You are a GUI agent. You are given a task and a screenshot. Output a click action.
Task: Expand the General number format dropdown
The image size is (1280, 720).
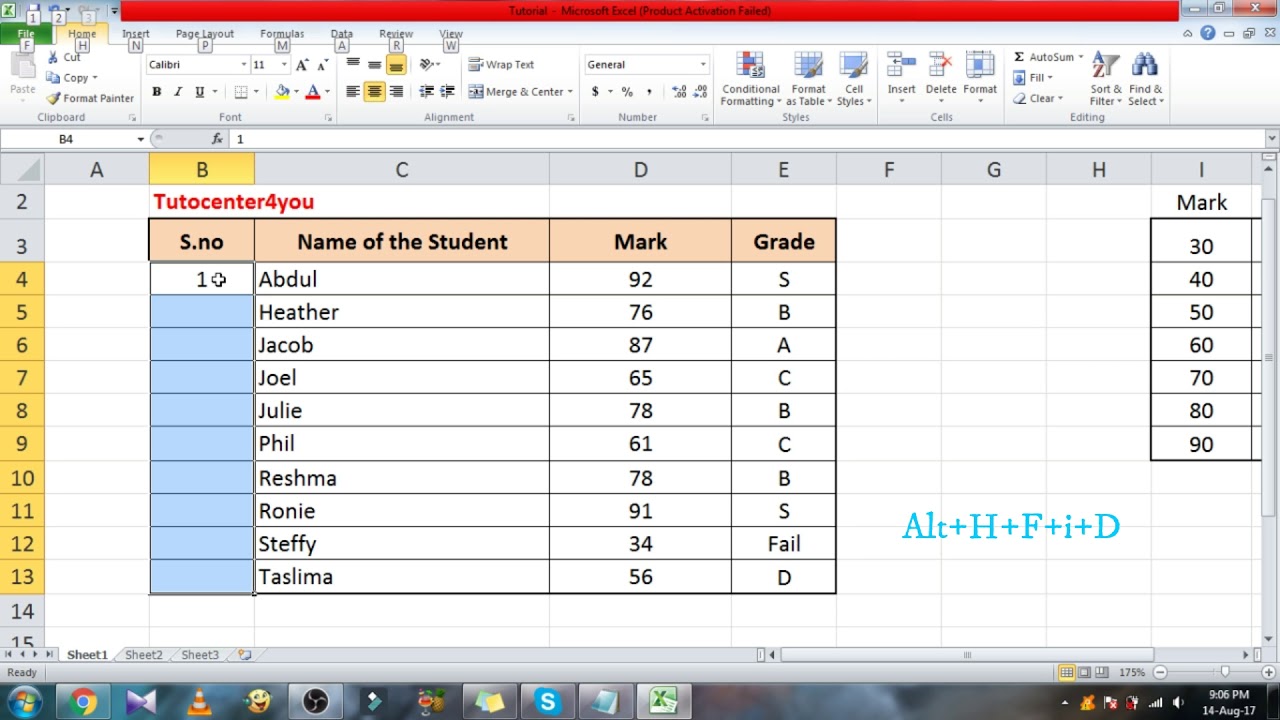point(703,65)
